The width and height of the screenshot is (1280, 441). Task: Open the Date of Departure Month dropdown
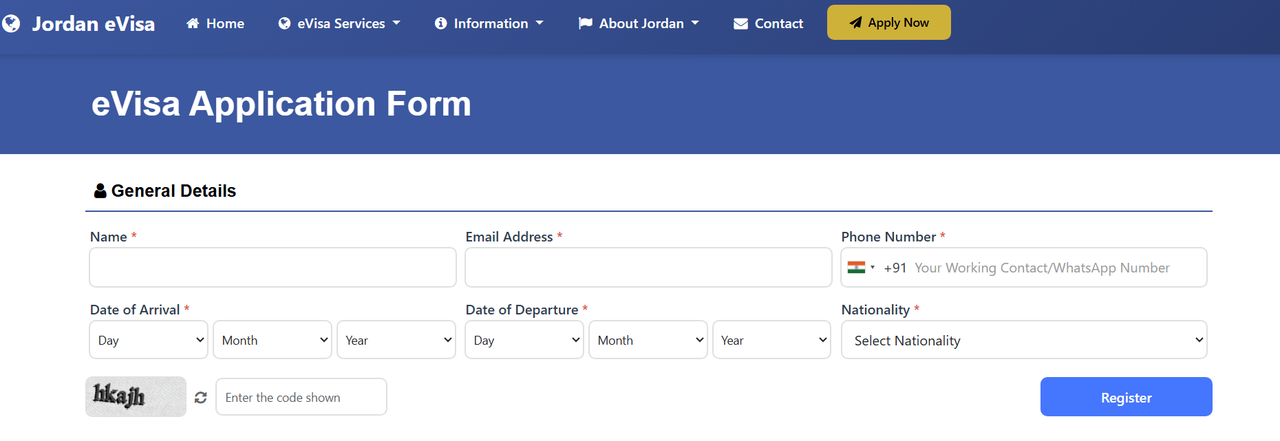pos(648,340)
